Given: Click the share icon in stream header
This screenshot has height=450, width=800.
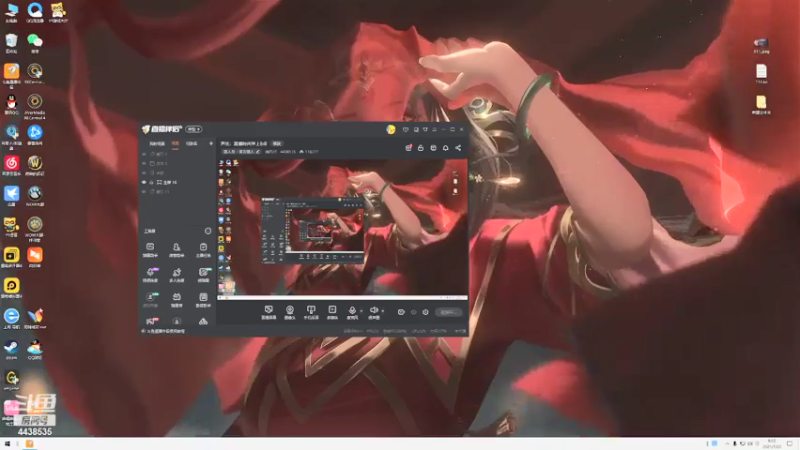Looking at the screenshot, I should tap(458, 148).
